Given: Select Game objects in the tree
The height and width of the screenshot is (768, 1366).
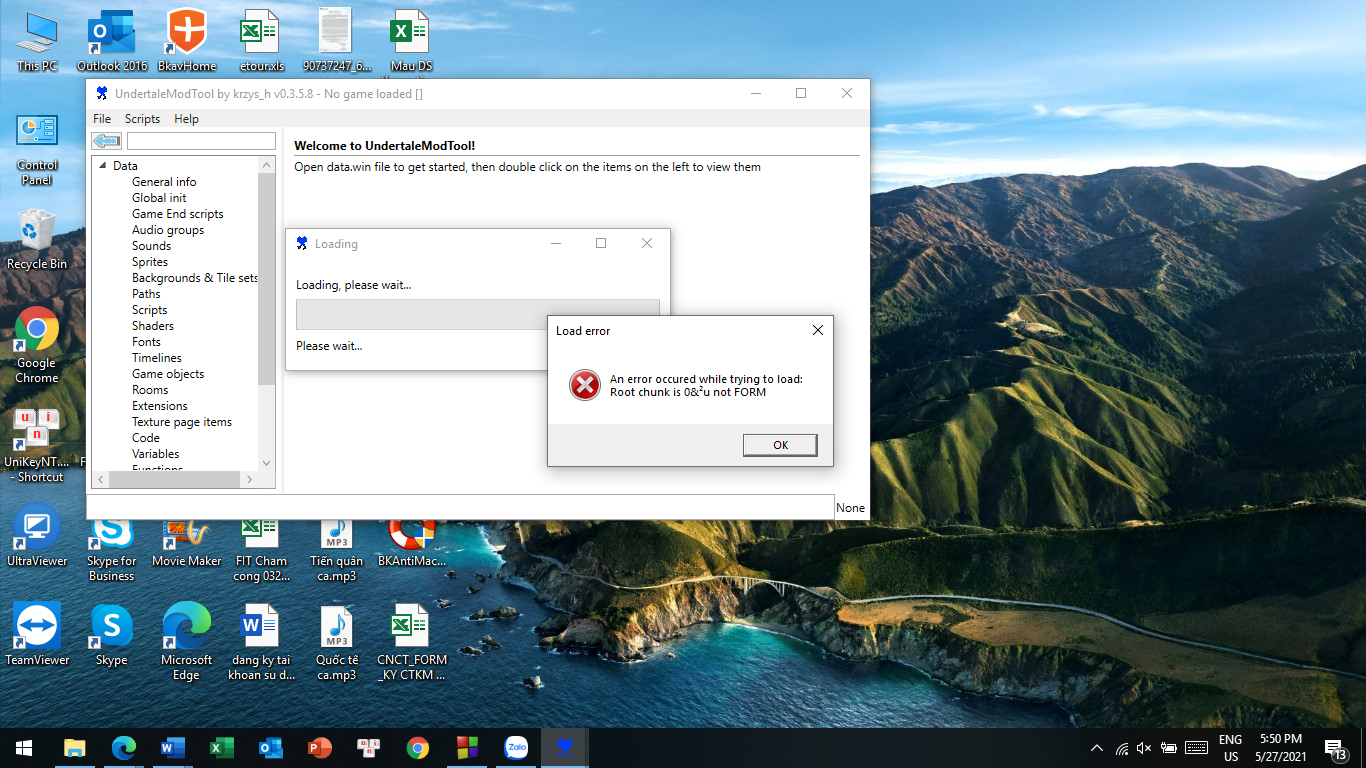Looking at the screenshot, I should (x=168, y=374).
